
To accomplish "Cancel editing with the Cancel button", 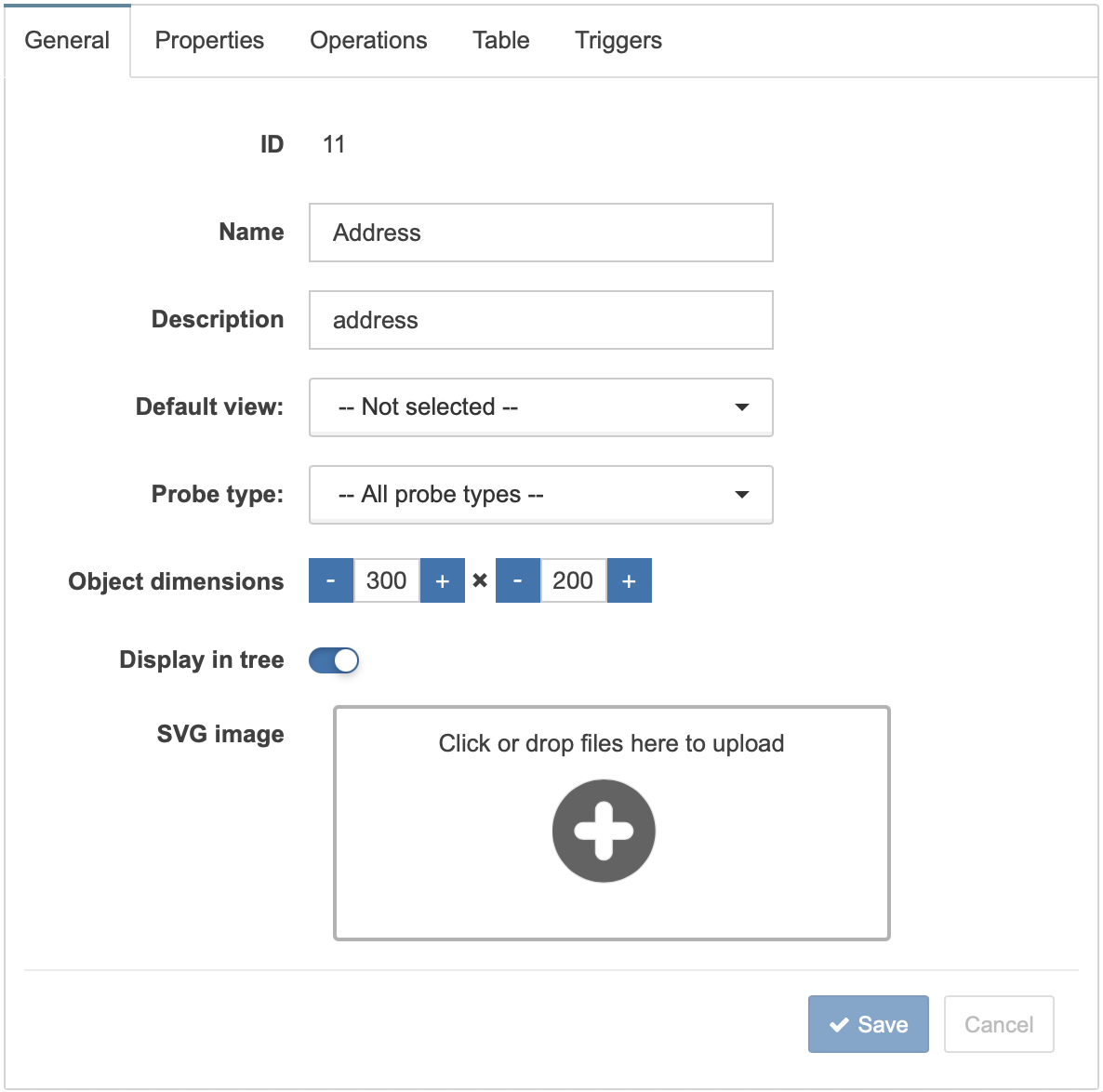I will coord(999,1024).
